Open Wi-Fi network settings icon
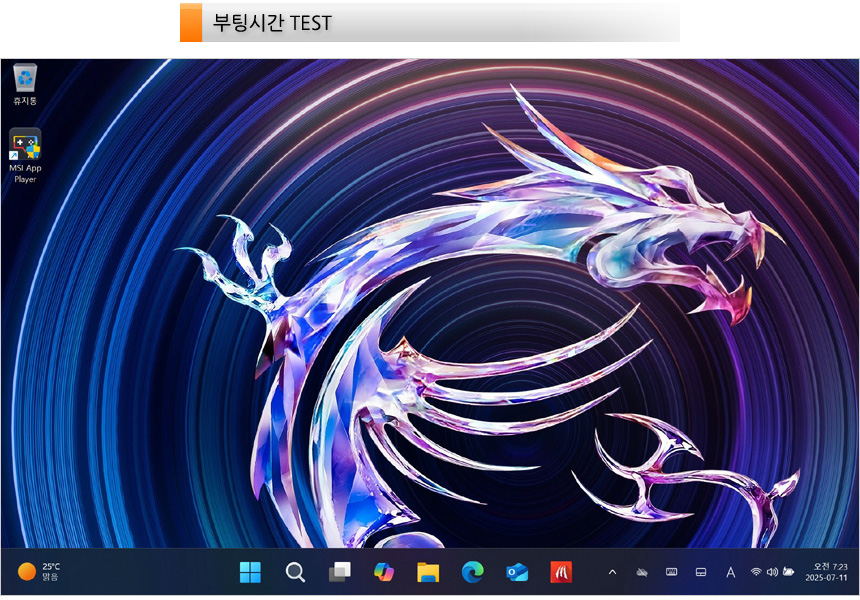Image resolution: width=860 pixels, height=600 pixels. pos(756,572)
